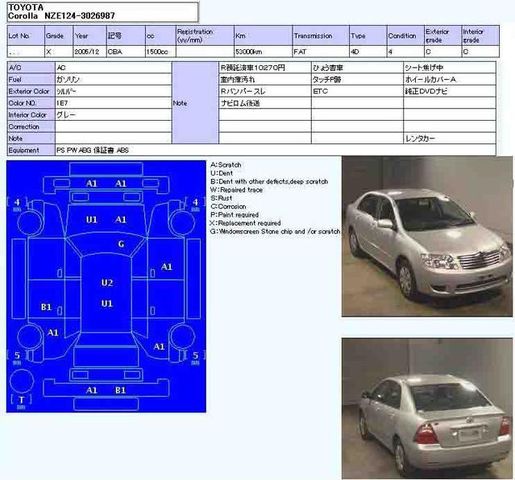Click the A/C row label
Viewport: 515px width, 480px height.
[31, 68]
